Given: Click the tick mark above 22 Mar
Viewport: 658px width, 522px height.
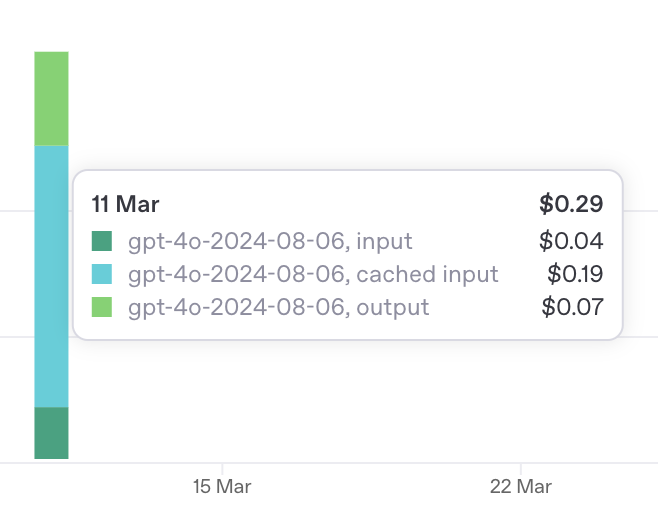Looking at the screenshot, I should 521,469.
